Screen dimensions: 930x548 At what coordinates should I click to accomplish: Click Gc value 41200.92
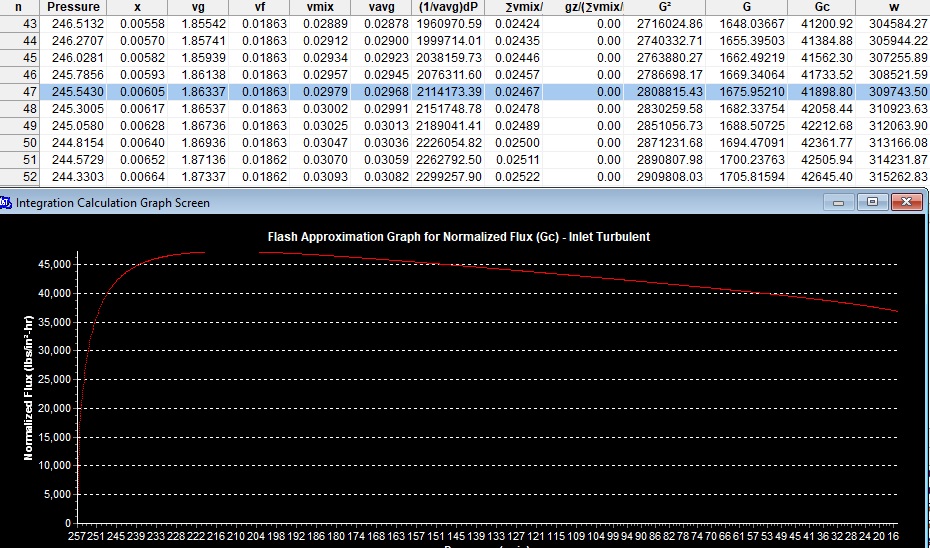tap(829, 24)
